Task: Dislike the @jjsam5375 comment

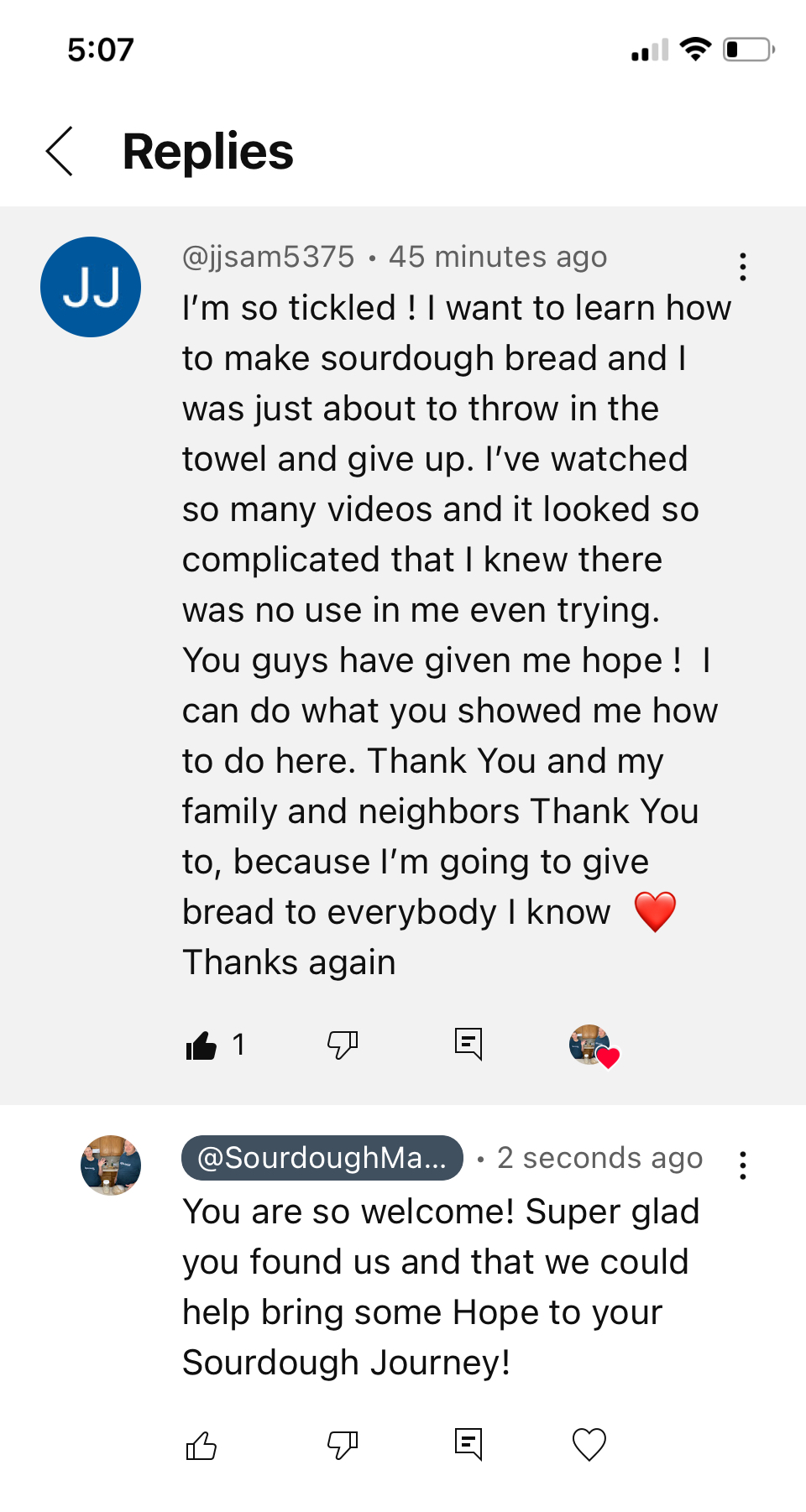Action: (342, 1045)
